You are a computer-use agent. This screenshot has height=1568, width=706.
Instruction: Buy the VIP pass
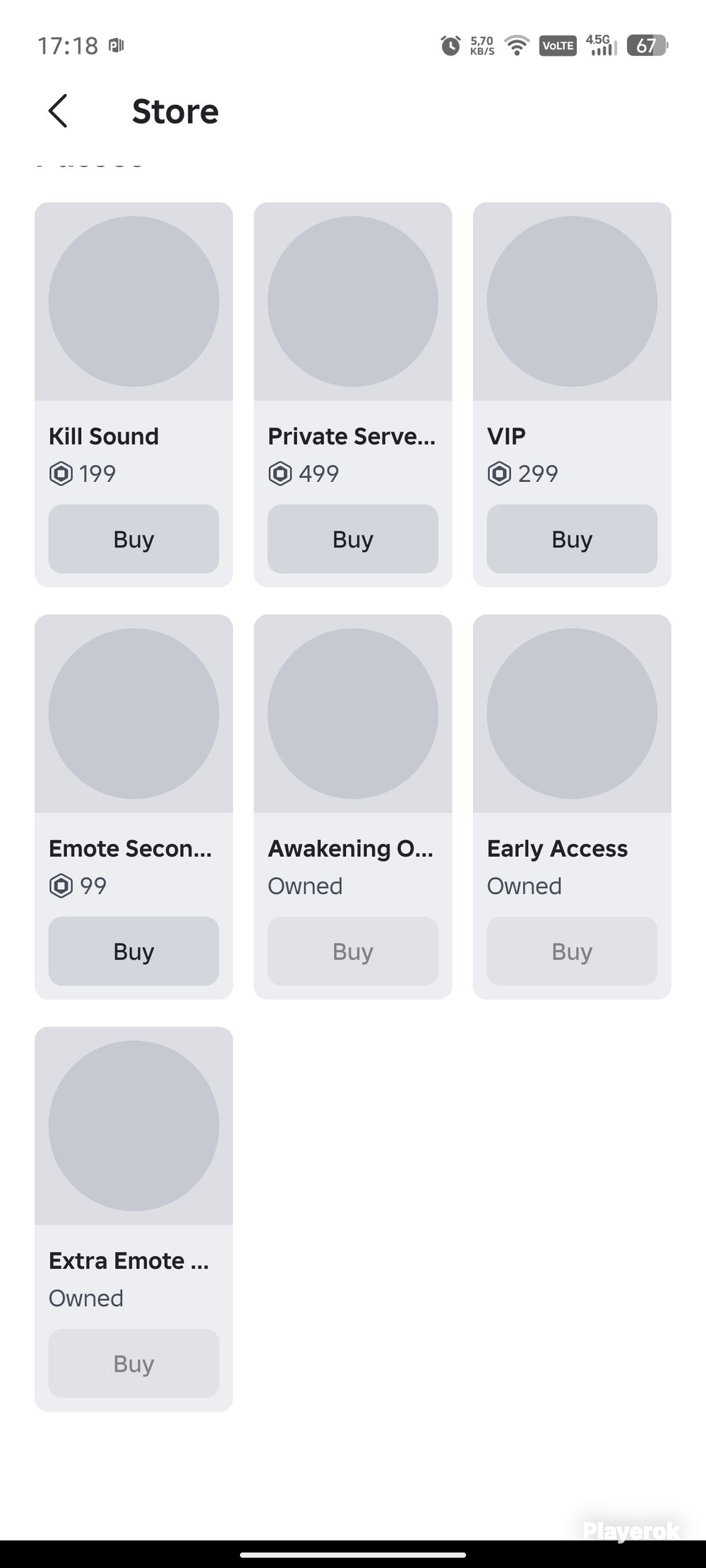(572, 539)
